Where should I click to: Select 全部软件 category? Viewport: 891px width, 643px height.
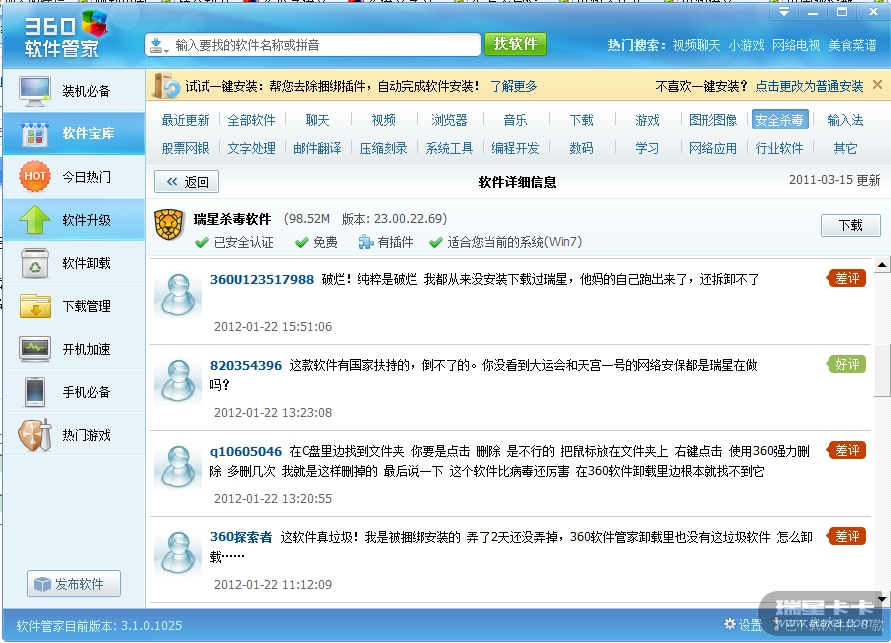click(x=251, y=120)
